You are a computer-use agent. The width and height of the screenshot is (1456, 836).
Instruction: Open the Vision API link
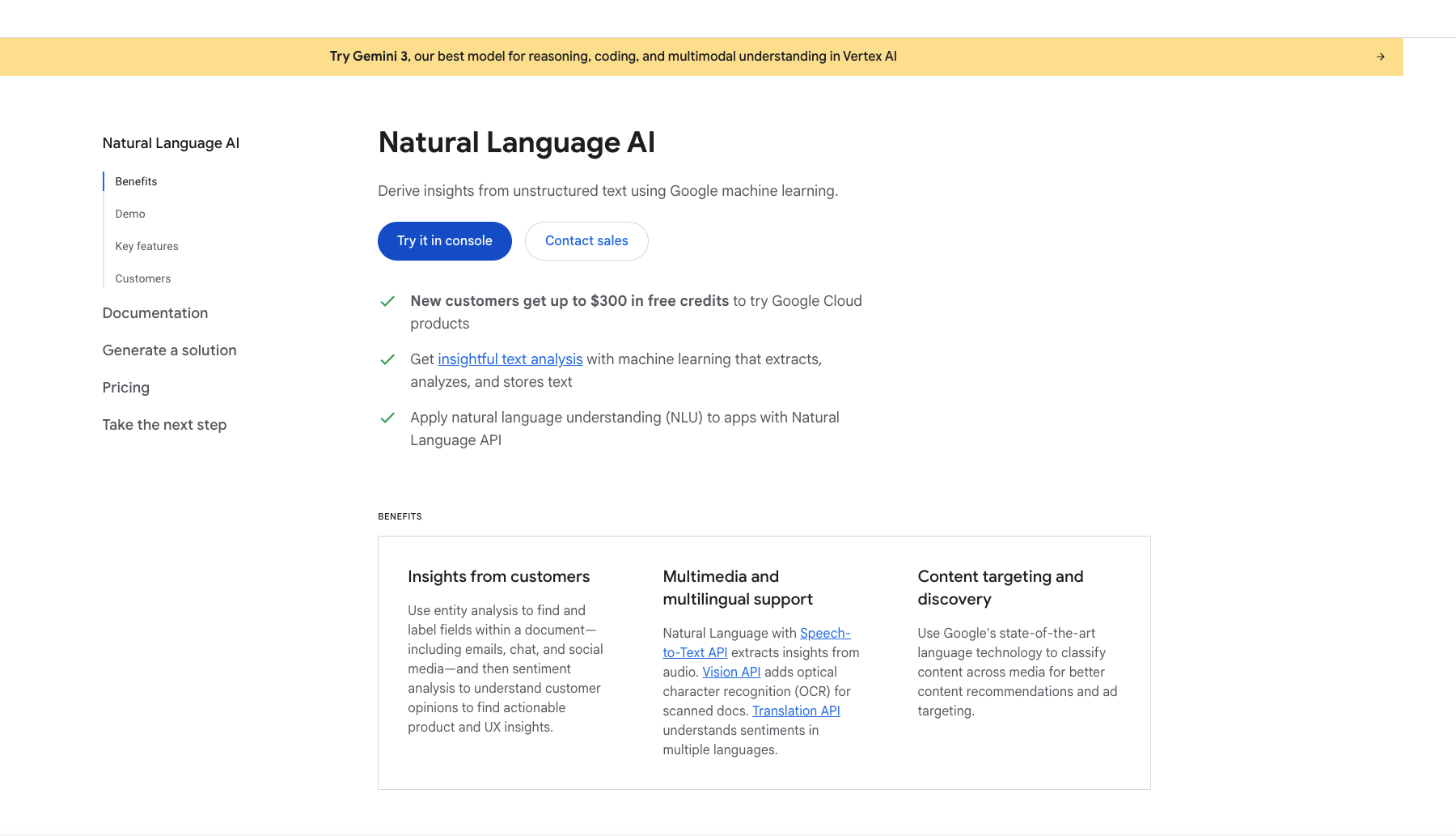click(731, 672)
